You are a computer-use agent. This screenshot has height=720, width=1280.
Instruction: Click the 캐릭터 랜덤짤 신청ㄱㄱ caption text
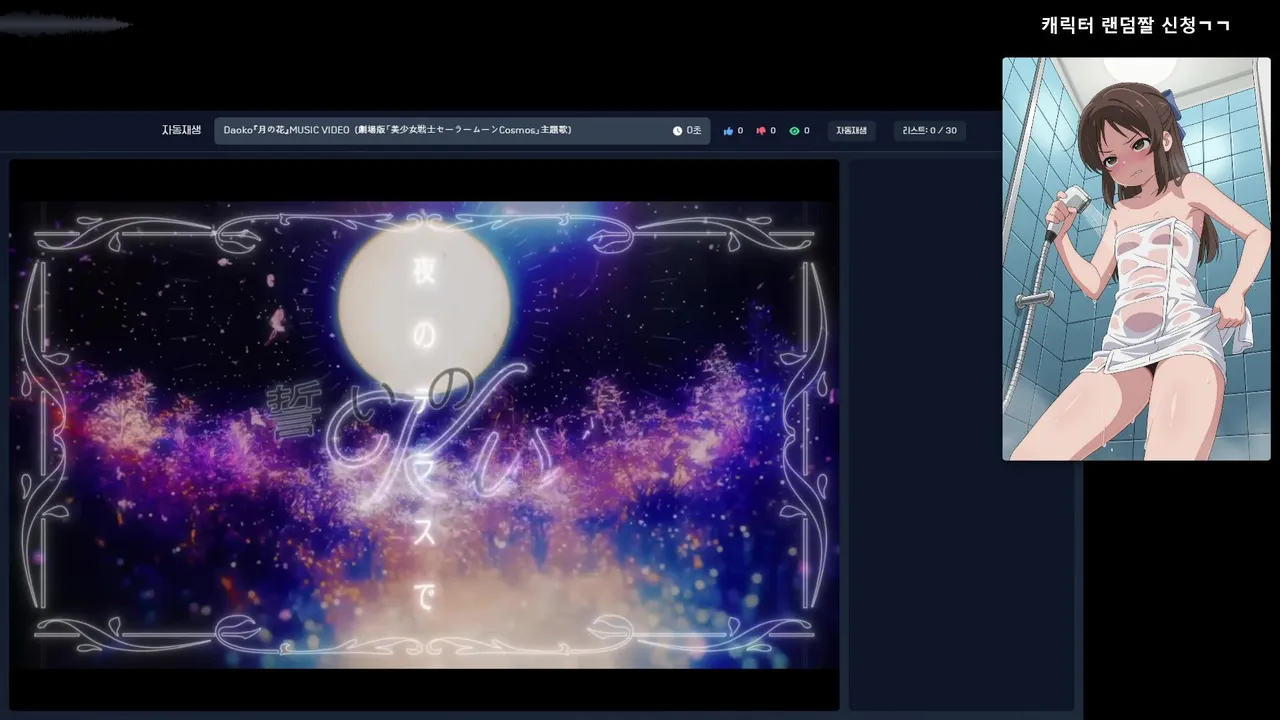(1136, 25)
